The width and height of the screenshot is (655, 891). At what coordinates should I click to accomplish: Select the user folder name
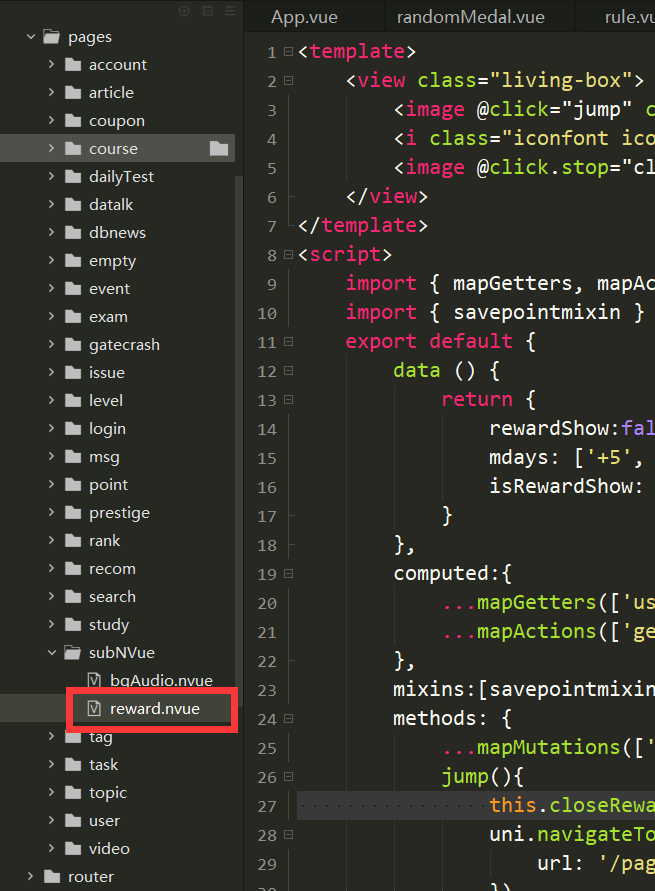tap(104, 820)
